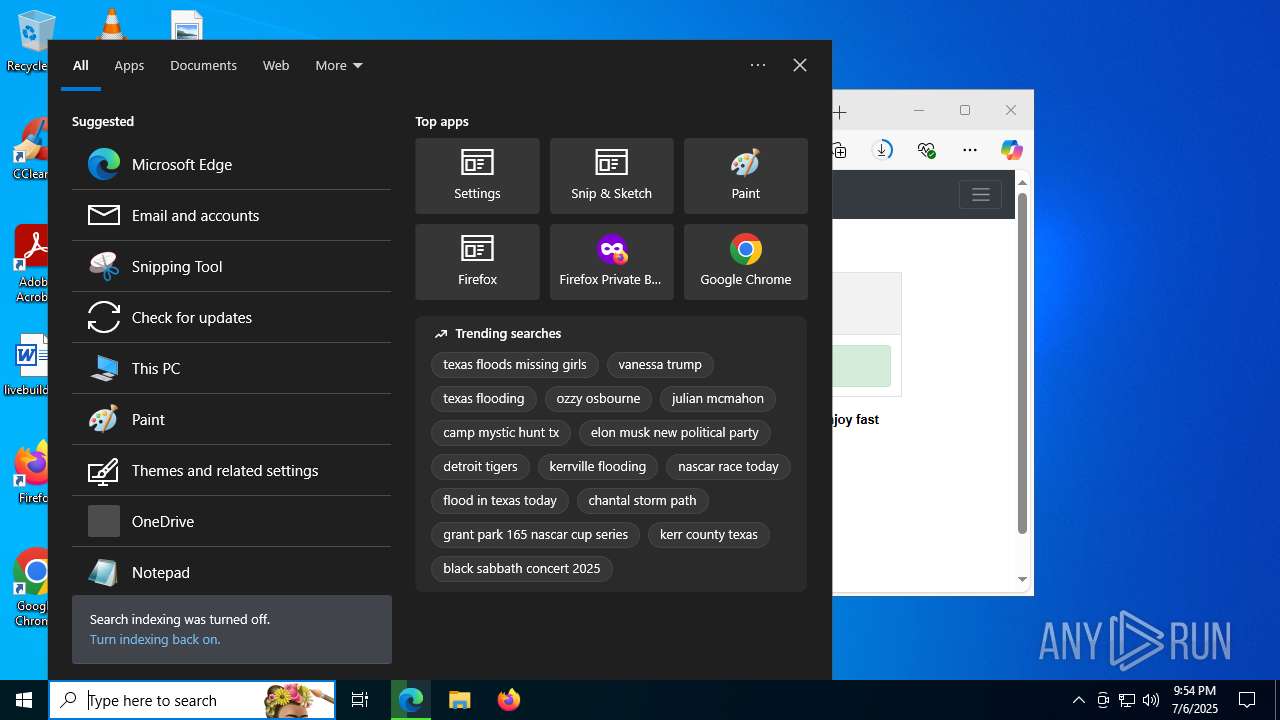Open the notification center icon

click(1247, 700)
